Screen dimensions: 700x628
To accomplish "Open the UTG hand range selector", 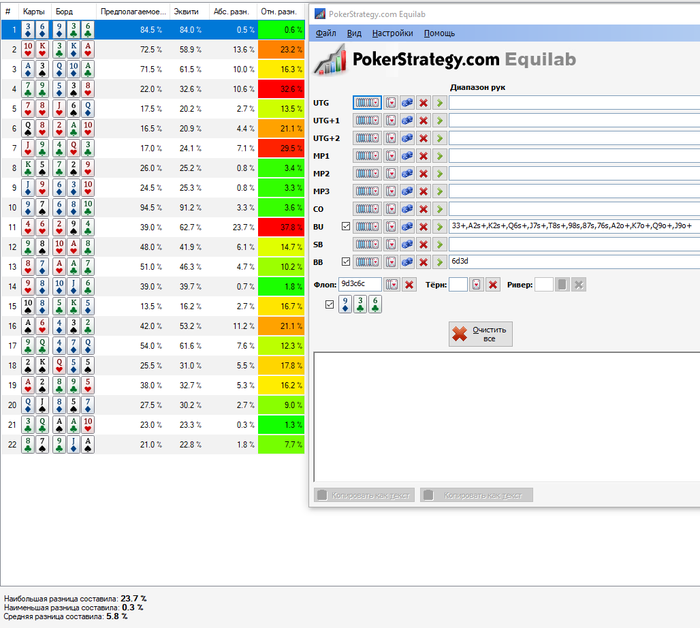I will 367,103.
